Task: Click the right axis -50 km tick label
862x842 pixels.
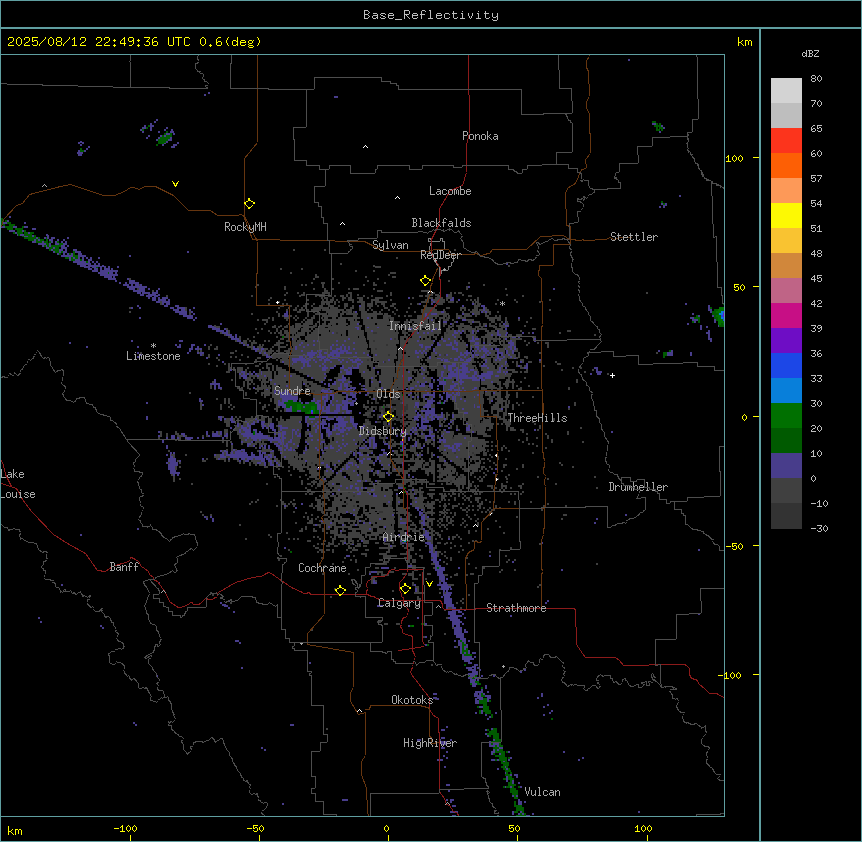Action: (734, 546)
